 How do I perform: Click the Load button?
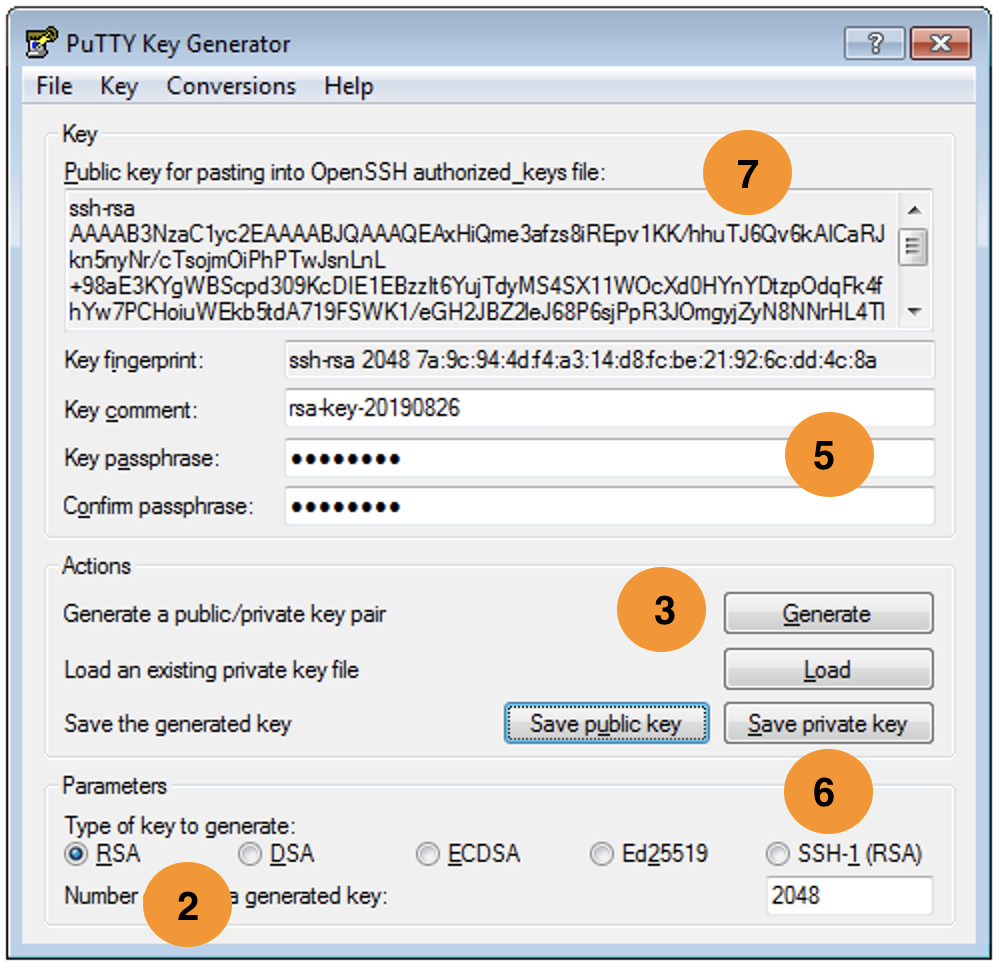coord(828,669)
